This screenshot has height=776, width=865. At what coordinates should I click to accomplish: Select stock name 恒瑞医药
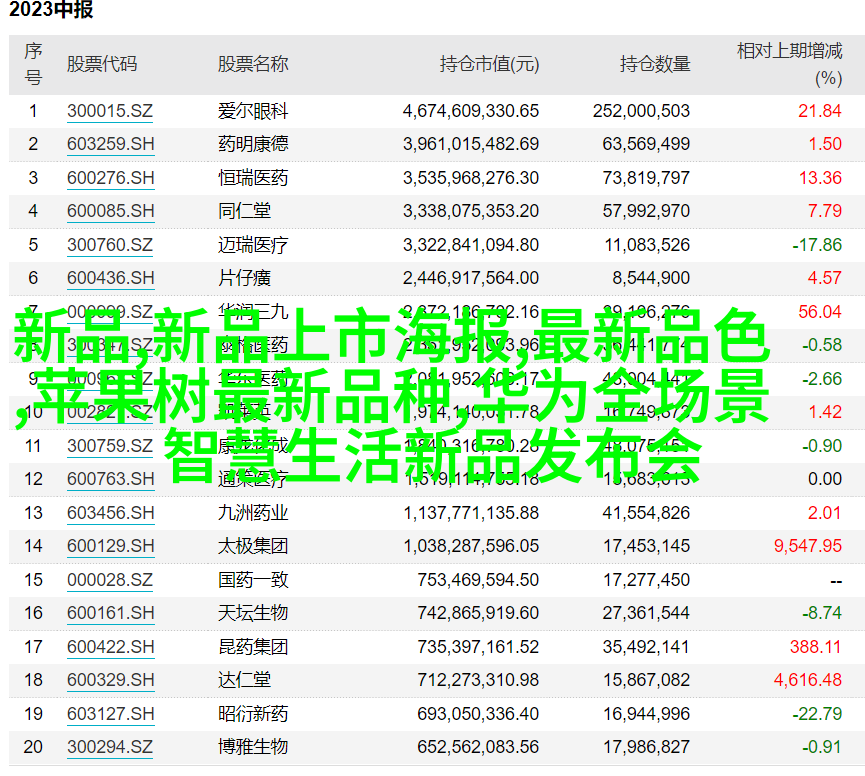(253, 178)
